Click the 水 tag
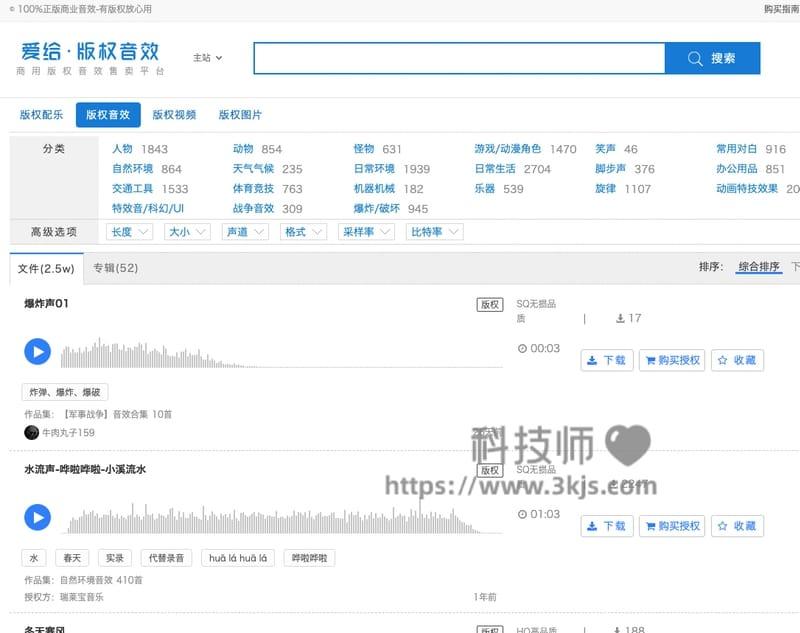The height and width of the screenshot is (633, 800). [x=34, y=558]
